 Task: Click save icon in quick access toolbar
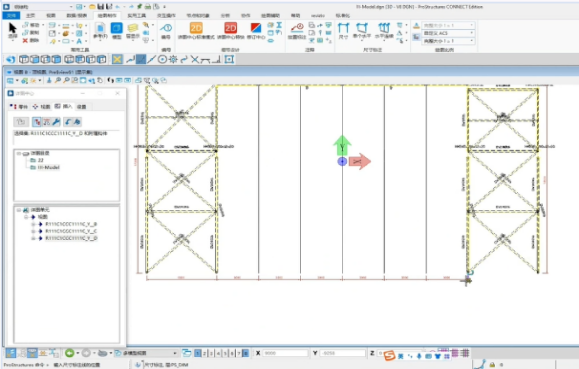100,7
